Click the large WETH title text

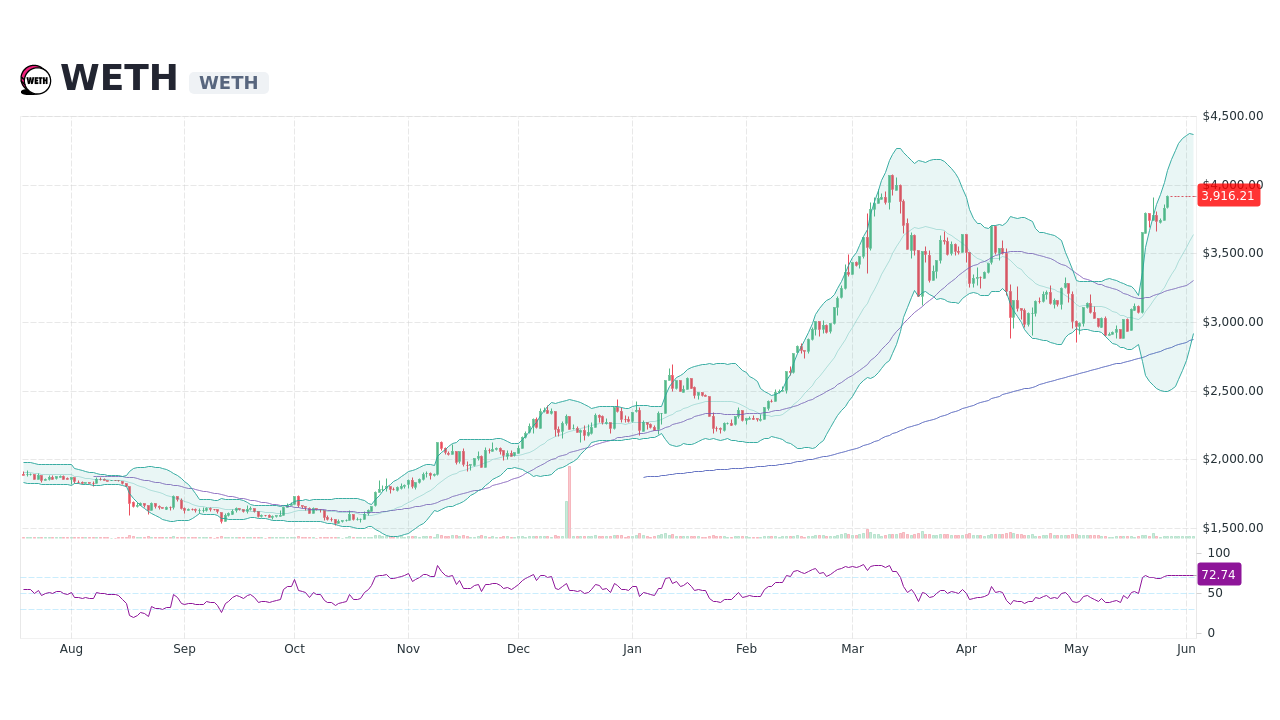[119, 79]
